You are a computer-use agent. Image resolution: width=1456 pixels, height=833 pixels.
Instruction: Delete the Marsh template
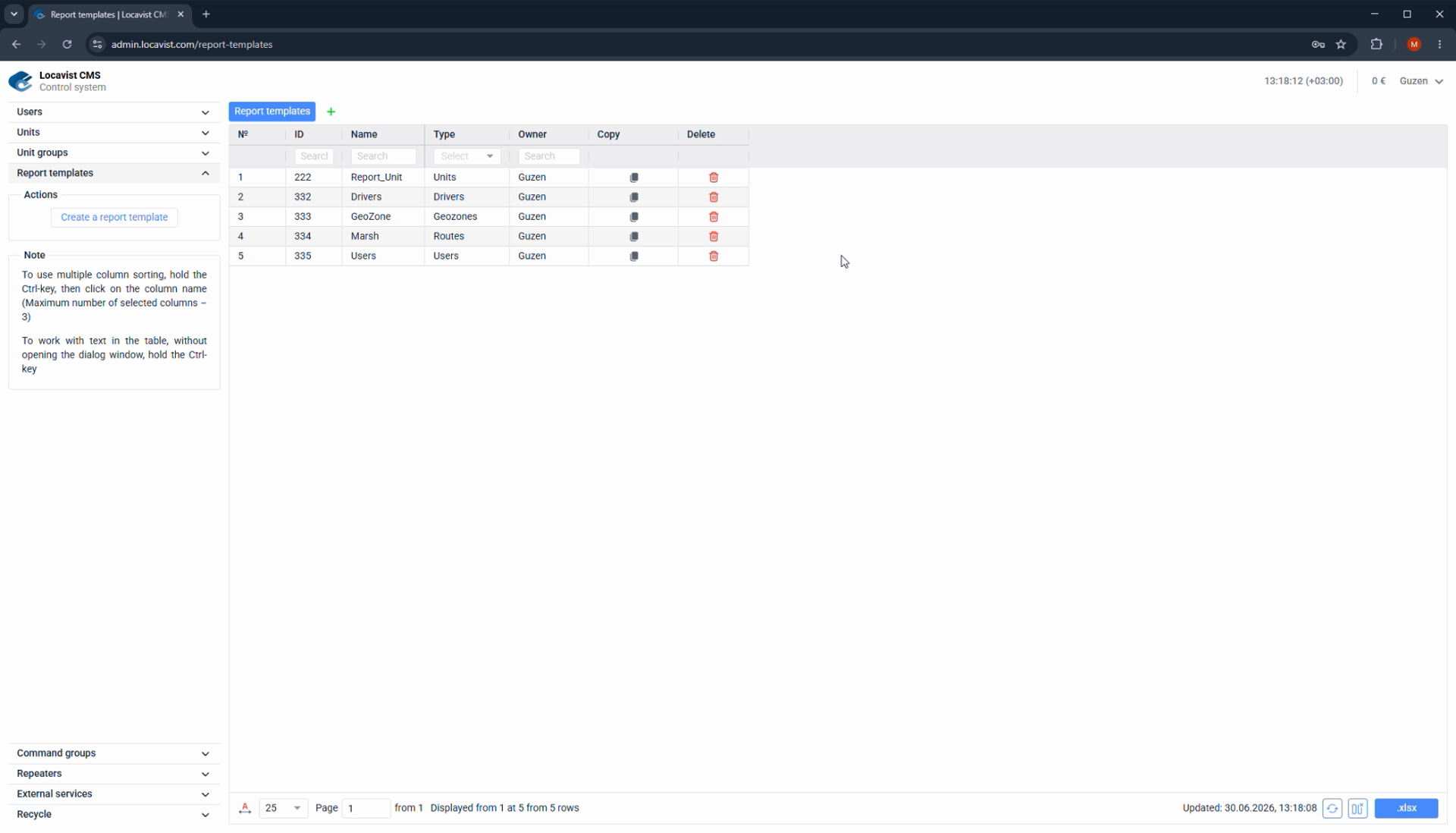[714, 237]
